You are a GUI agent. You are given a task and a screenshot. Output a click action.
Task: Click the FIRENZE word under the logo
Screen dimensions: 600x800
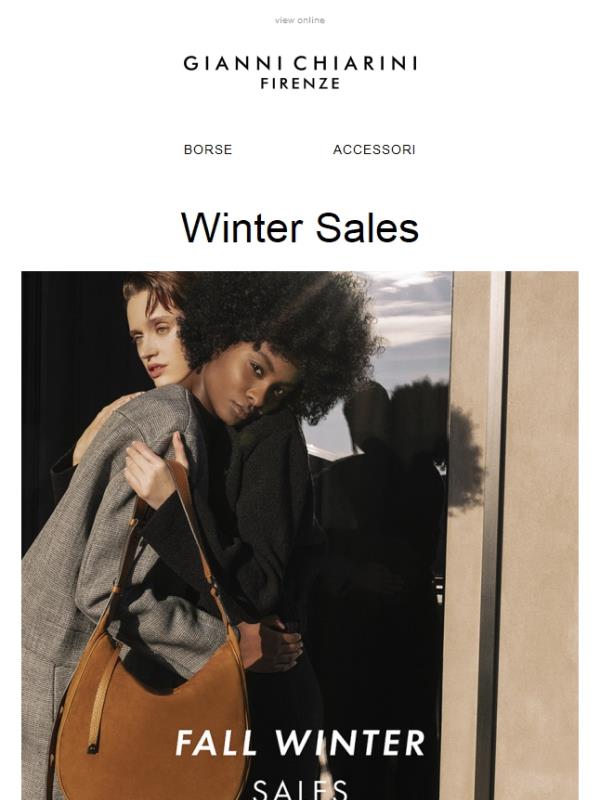pyautogui.click(x=300, y=84)
